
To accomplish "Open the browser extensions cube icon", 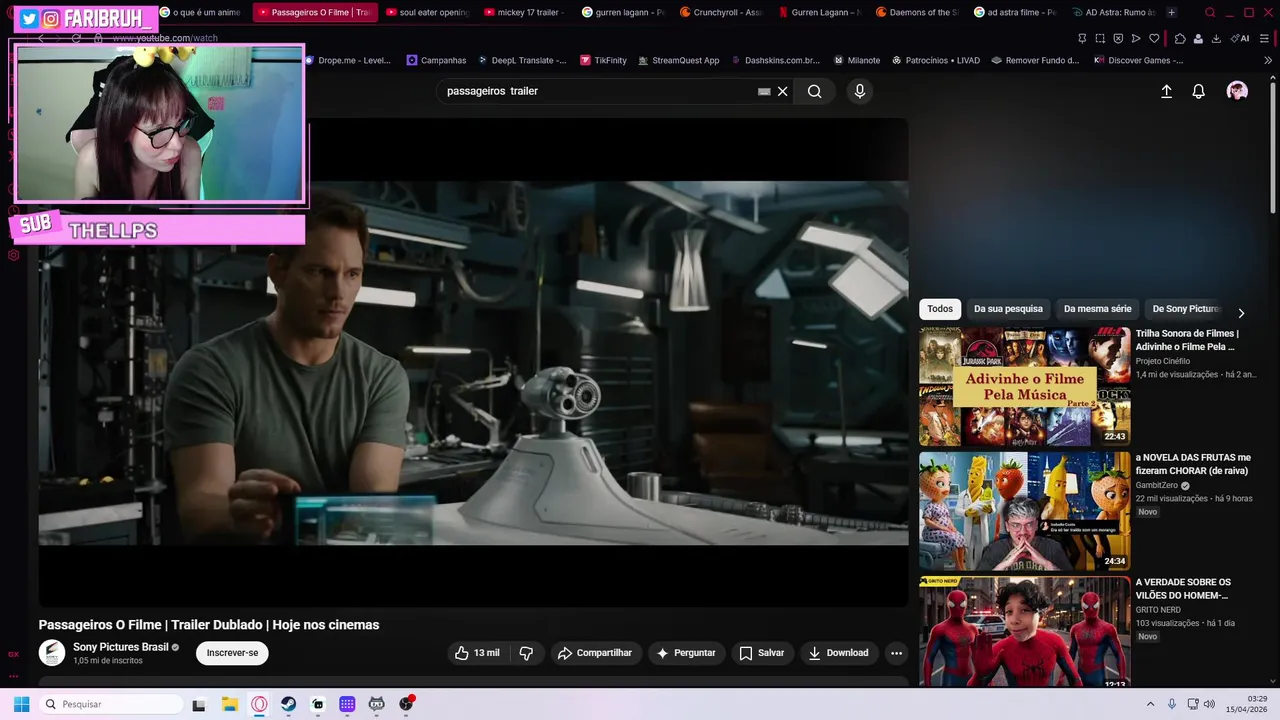I will [x=1180, y=38].
